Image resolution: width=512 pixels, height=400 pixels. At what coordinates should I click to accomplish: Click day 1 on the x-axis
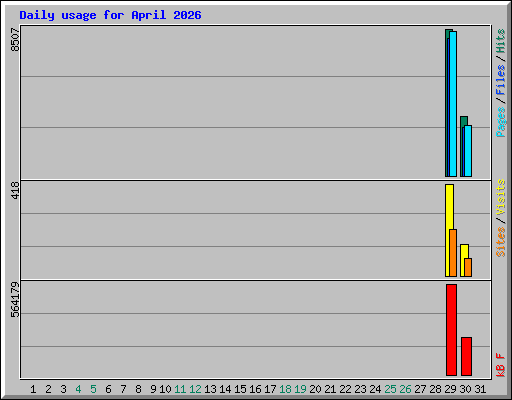coord(33,389)
